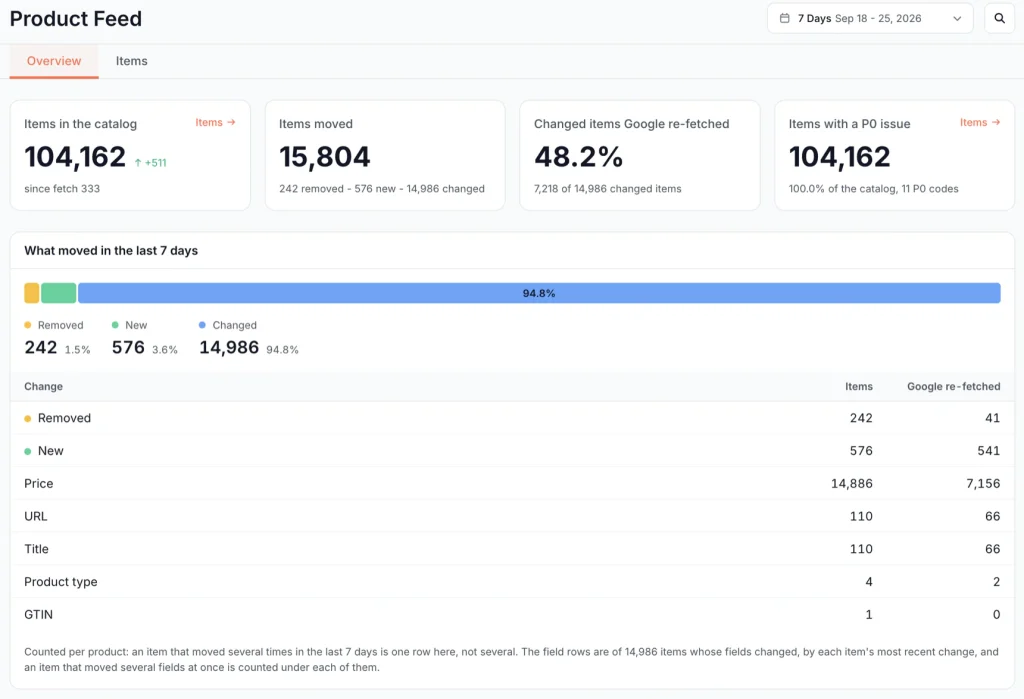
Task: Click the Google re-fetched column header
Action: [953, 386]
